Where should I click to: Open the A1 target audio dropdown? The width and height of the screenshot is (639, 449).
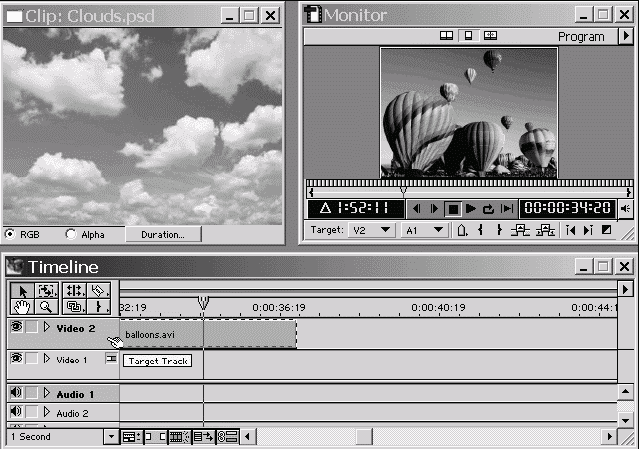click(x=424, y=230)
